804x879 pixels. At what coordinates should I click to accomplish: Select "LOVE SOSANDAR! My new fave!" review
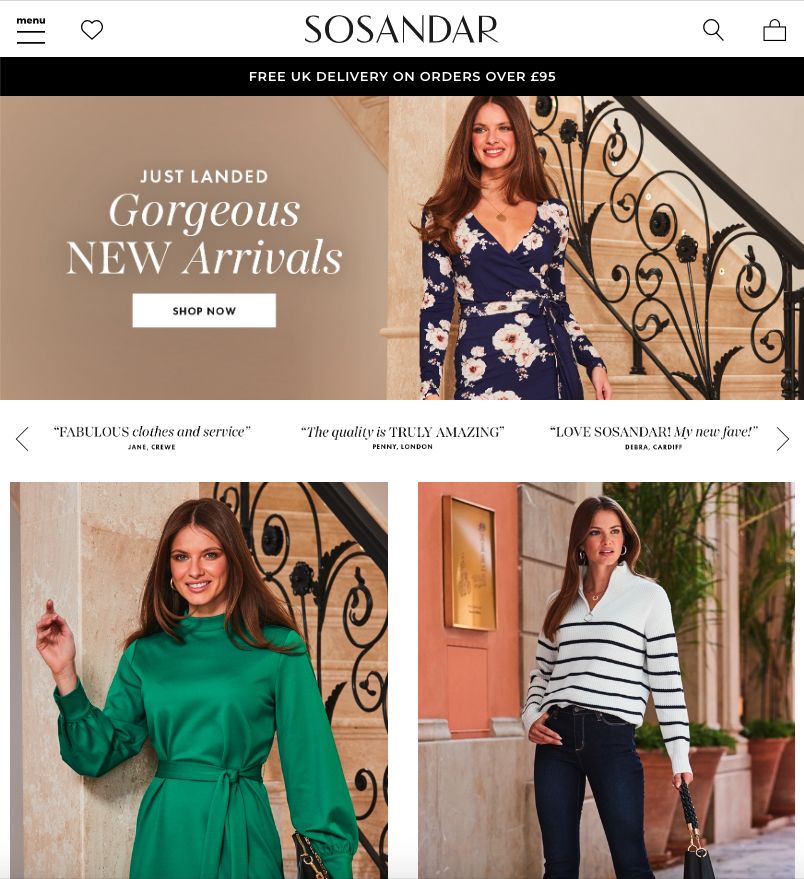point(654,438)
